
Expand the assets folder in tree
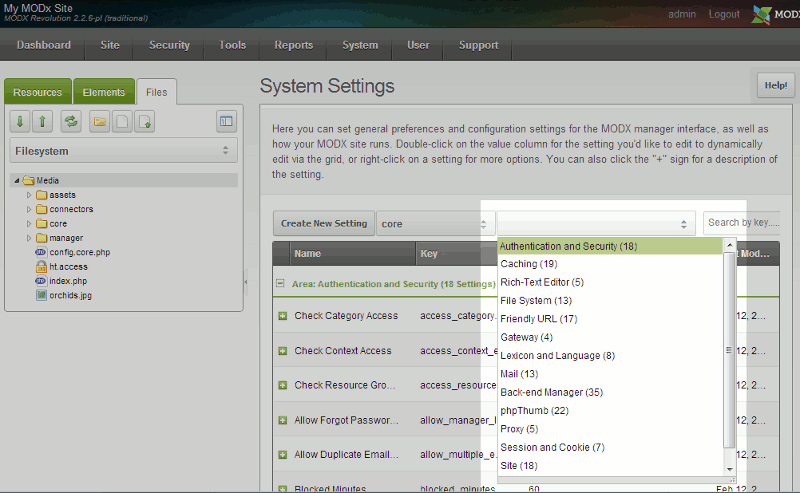point(29,195)
